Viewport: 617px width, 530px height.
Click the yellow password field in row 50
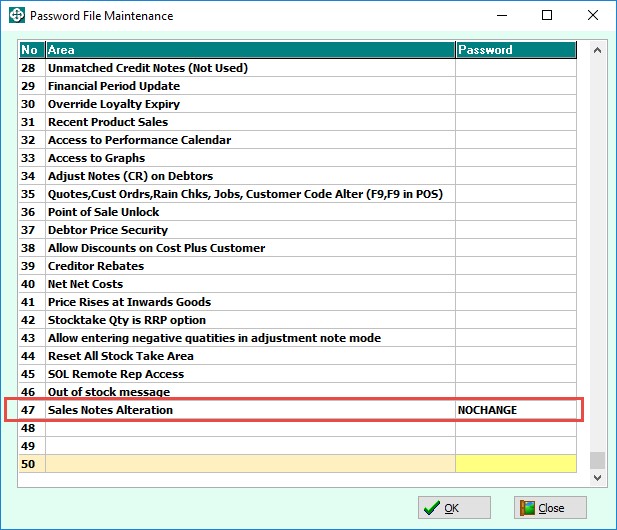coord(516,464)
